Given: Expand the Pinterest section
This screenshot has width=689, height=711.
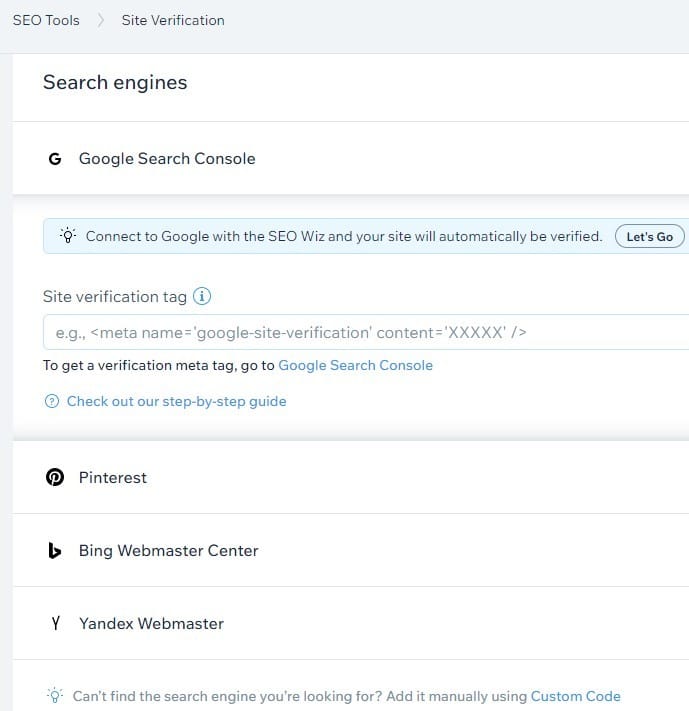Looking at the screenshot, I should pyautogui.click(x=351, y=477).
